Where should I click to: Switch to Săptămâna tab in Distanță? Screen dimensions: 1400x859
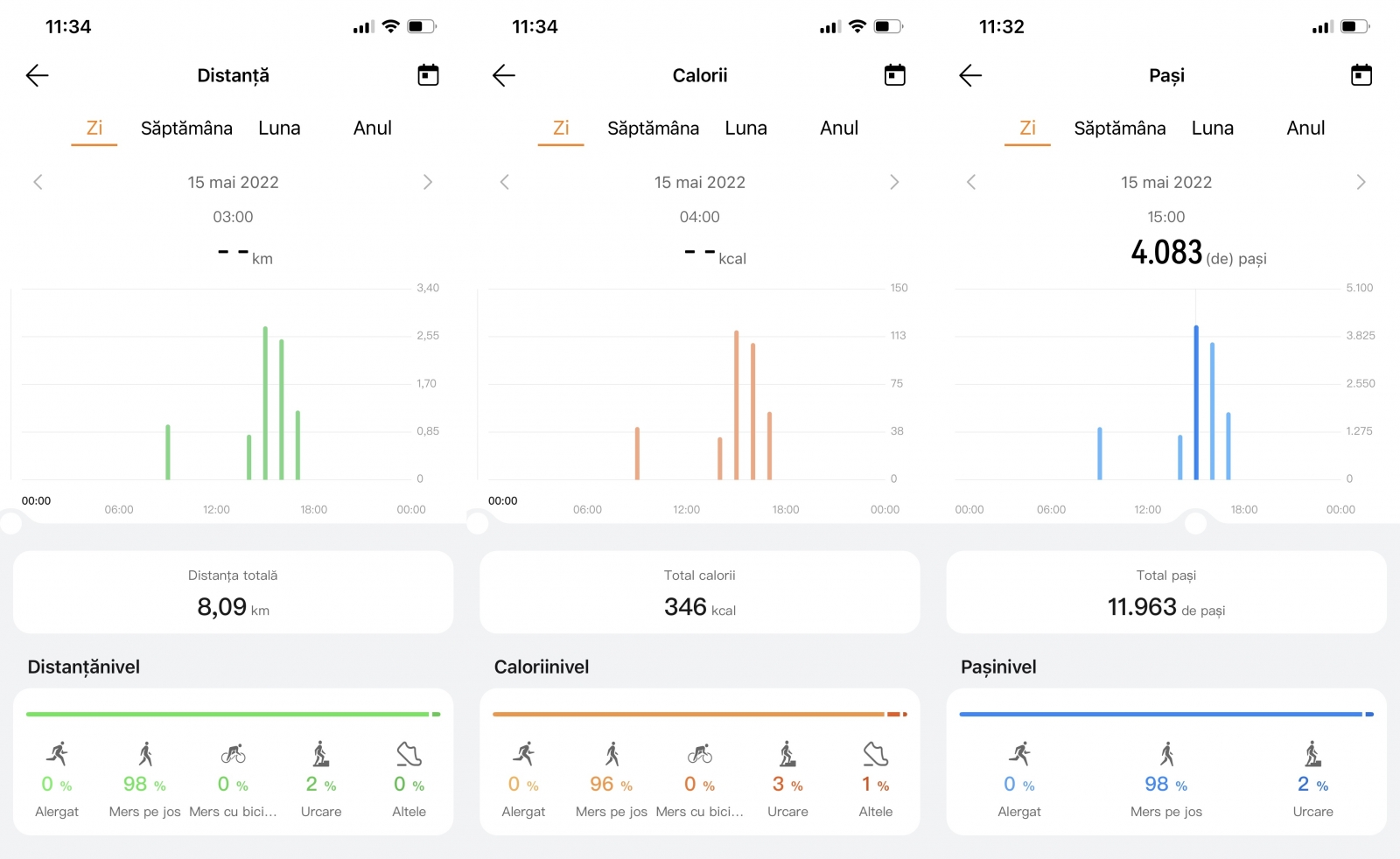click(x=186, y=129)
